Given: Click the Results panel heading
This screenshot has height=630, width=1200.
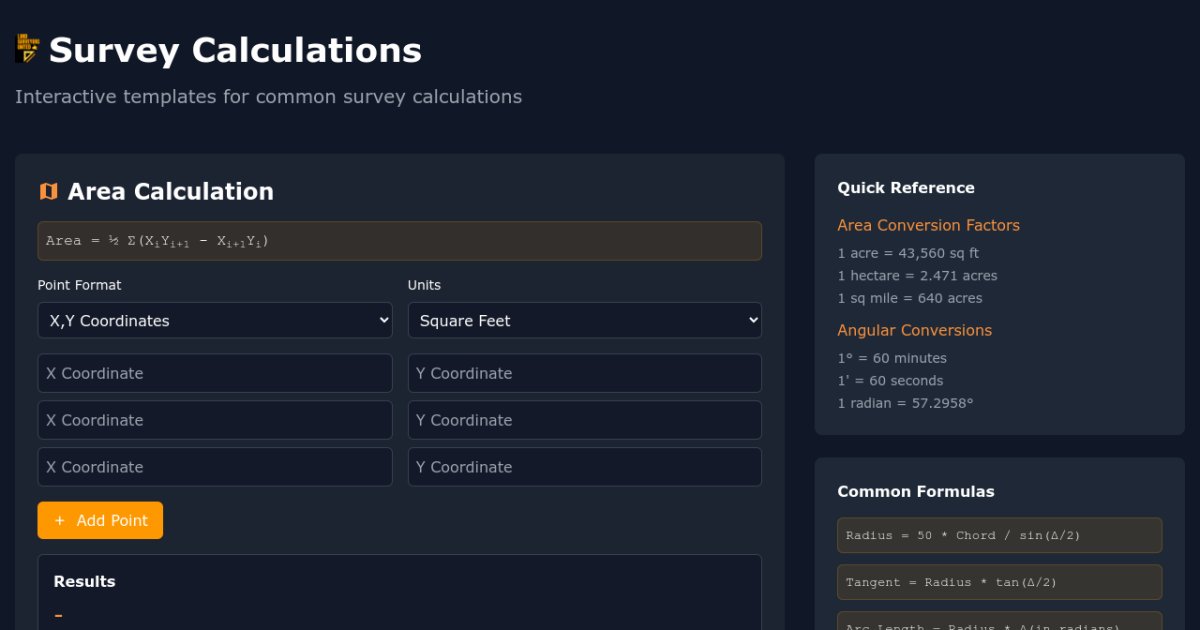Looking at the screenshot, I should tap(84, 582).
